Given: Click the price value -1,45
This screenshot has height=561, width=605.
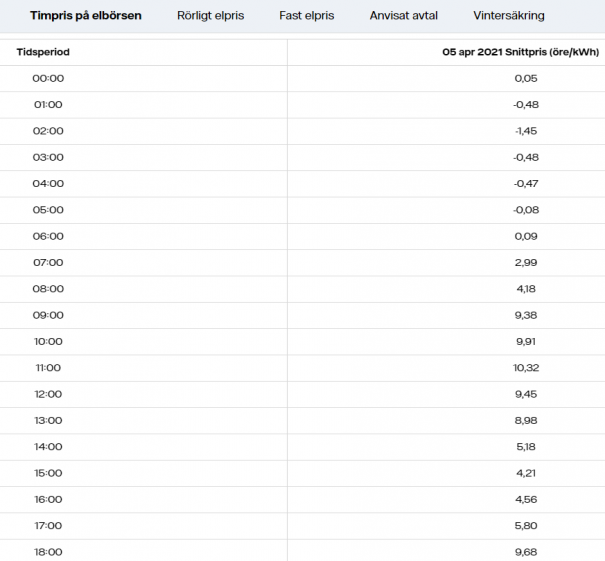Looking at the screenshot, I should [x=525, y=131].
